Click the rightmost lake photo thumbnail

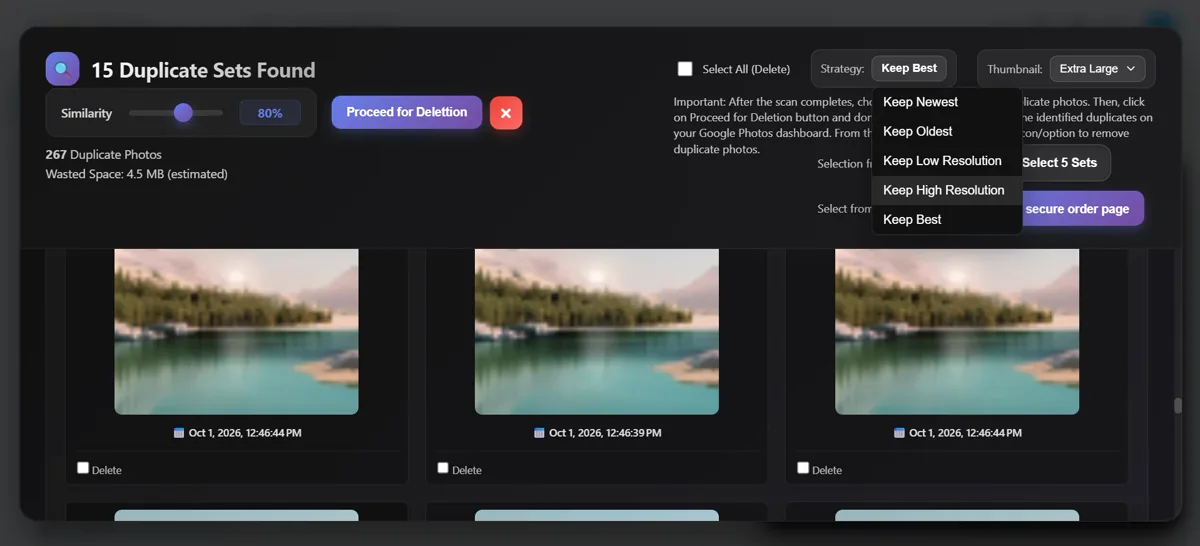coord(957,331)
